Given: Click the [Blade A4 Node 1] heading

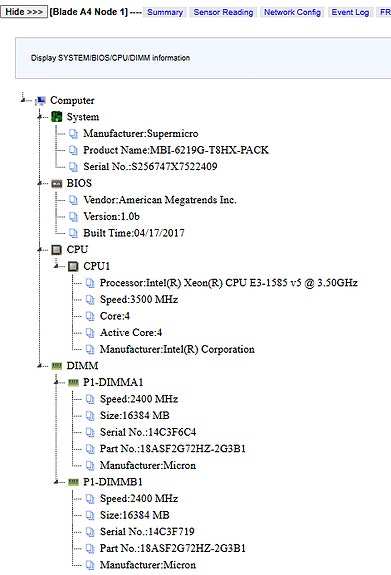Looking at the screenshot, I should [89, 12].
